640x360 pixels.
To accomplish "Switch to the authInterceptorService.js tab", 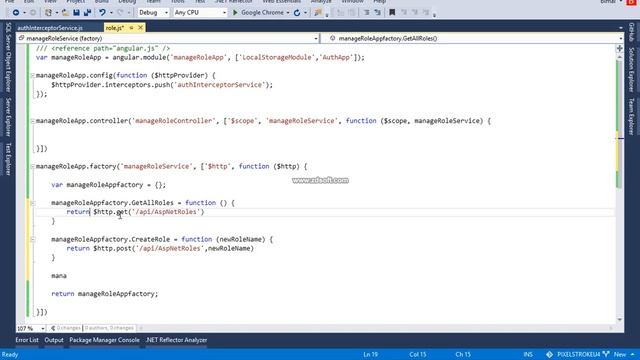I will coord(50,28).
